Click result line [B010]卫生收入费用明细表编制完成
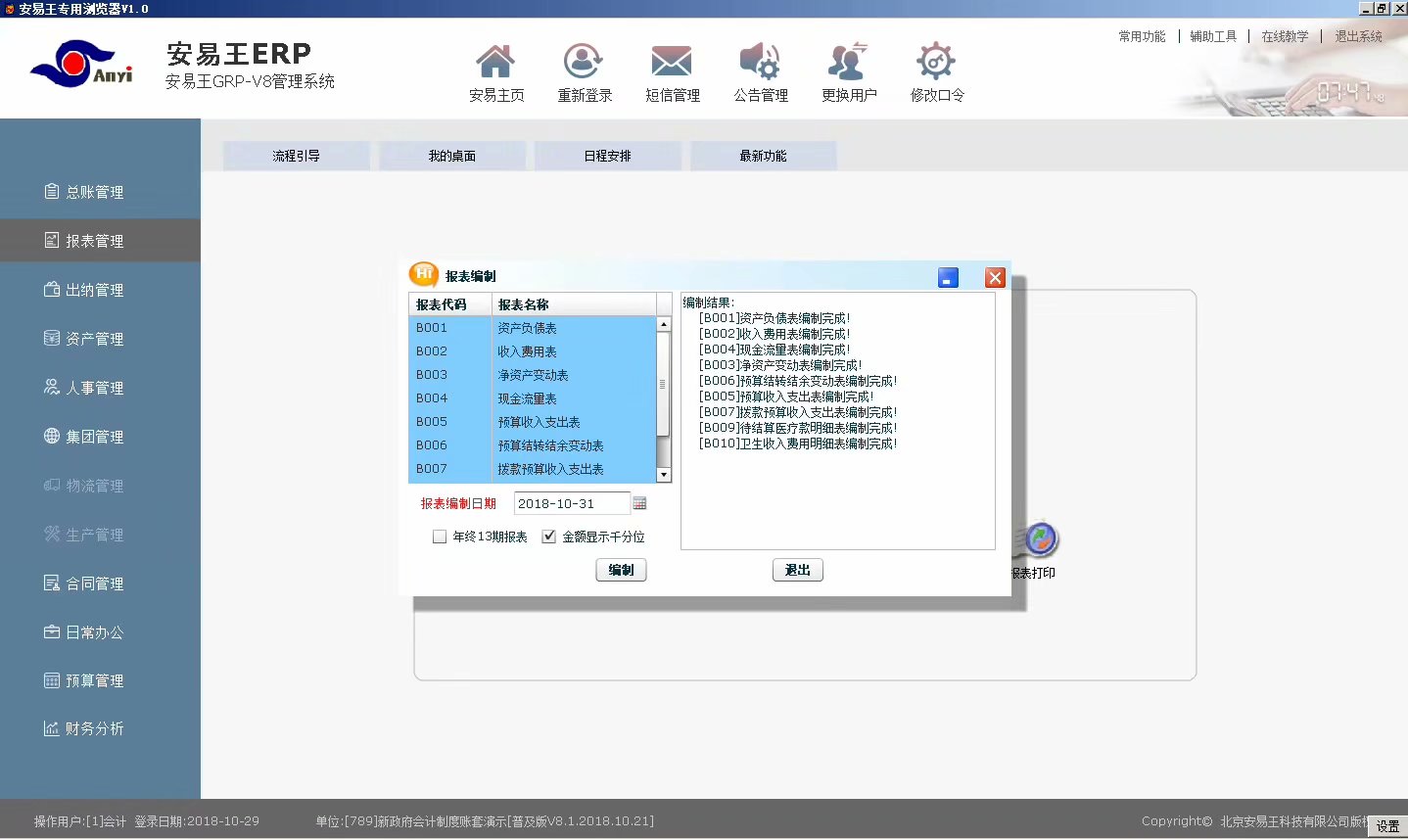 click(797, 443)
